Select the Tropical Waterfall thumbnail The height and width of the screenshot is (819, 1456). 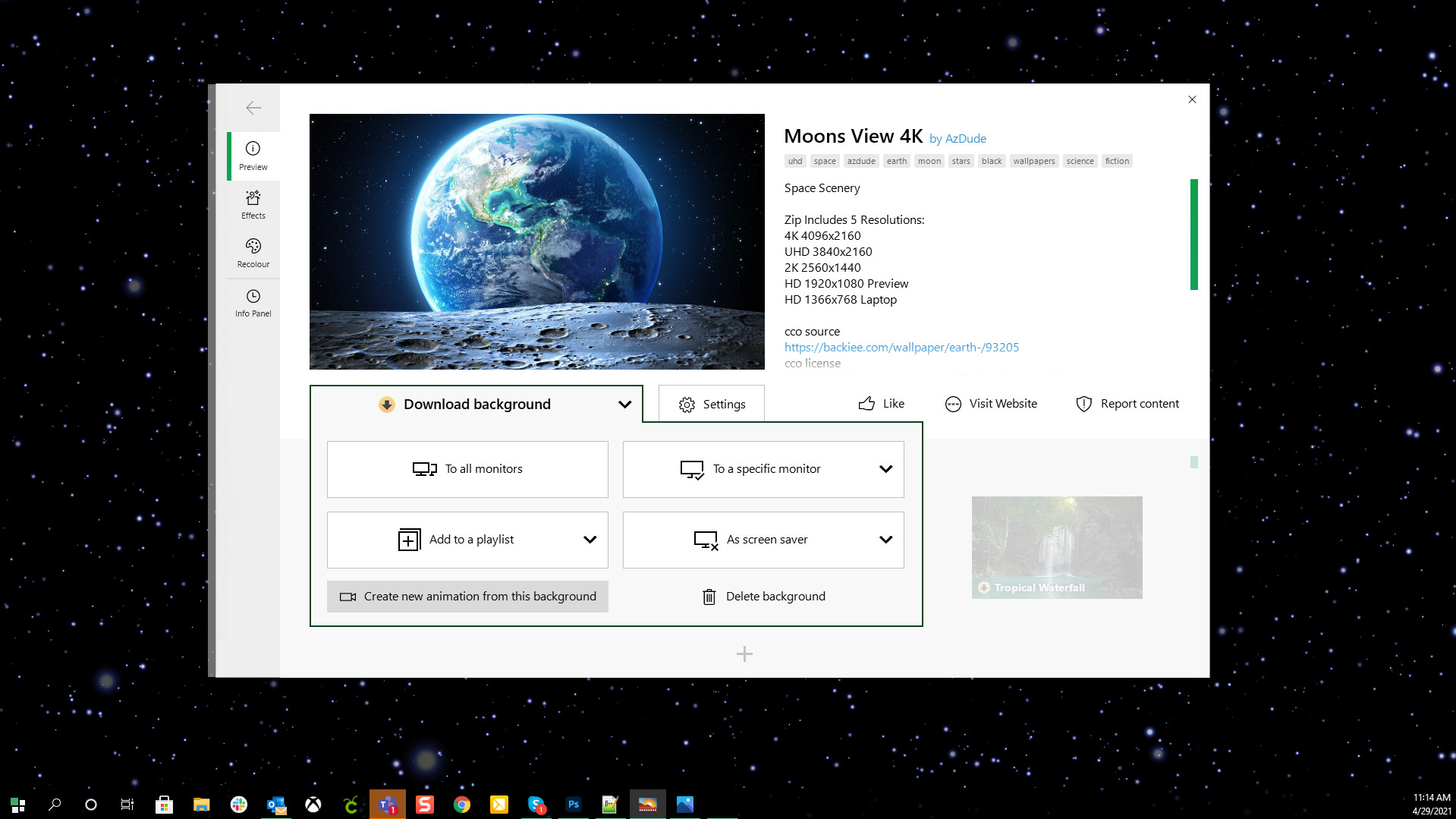[x=1056, y=547]
